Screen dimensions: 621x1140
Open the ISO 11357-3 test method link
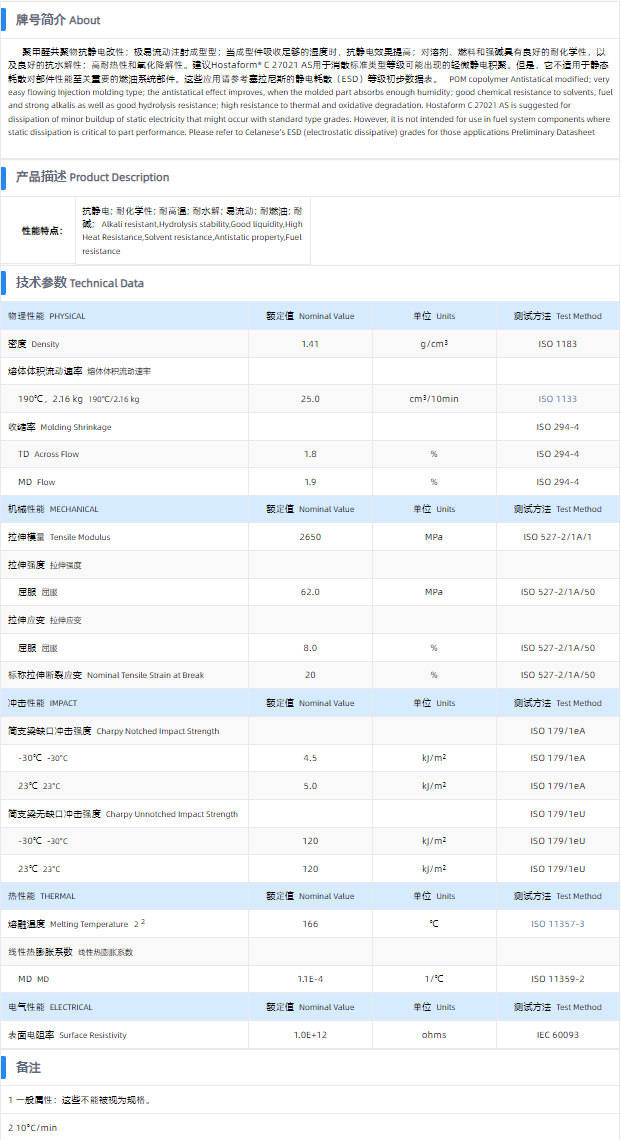click(557, 924)
